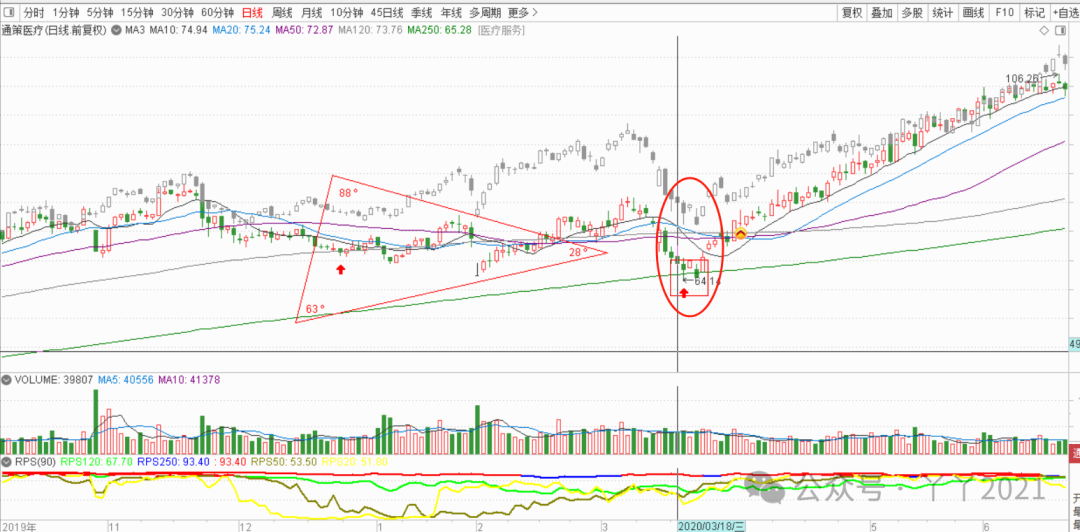Open F10 company information

click(x=1004, y=13)
